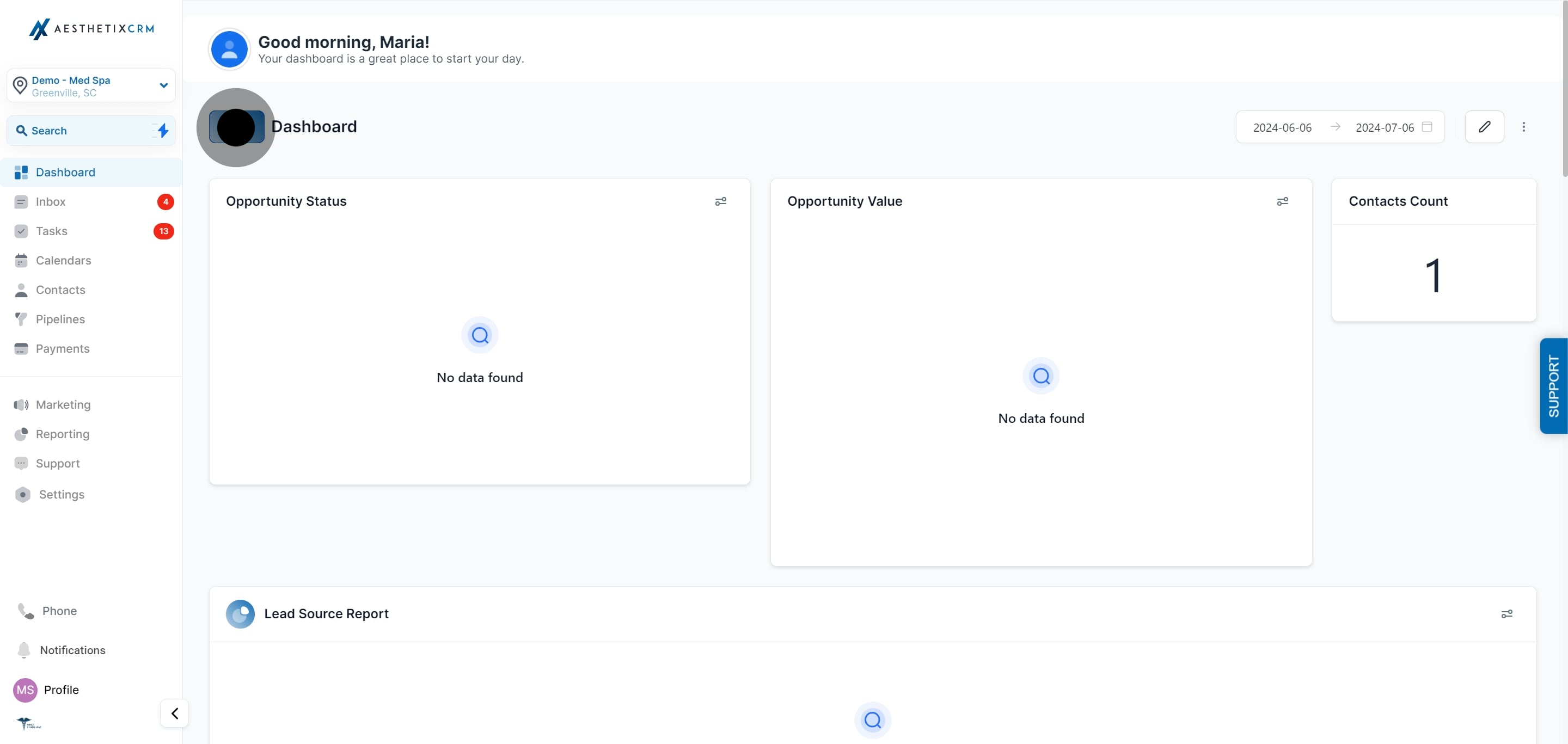The width and height of the screenshot is (1568, 744).
Task: Open the start date 2024-06-06 picker
Action: [1282, 128]
